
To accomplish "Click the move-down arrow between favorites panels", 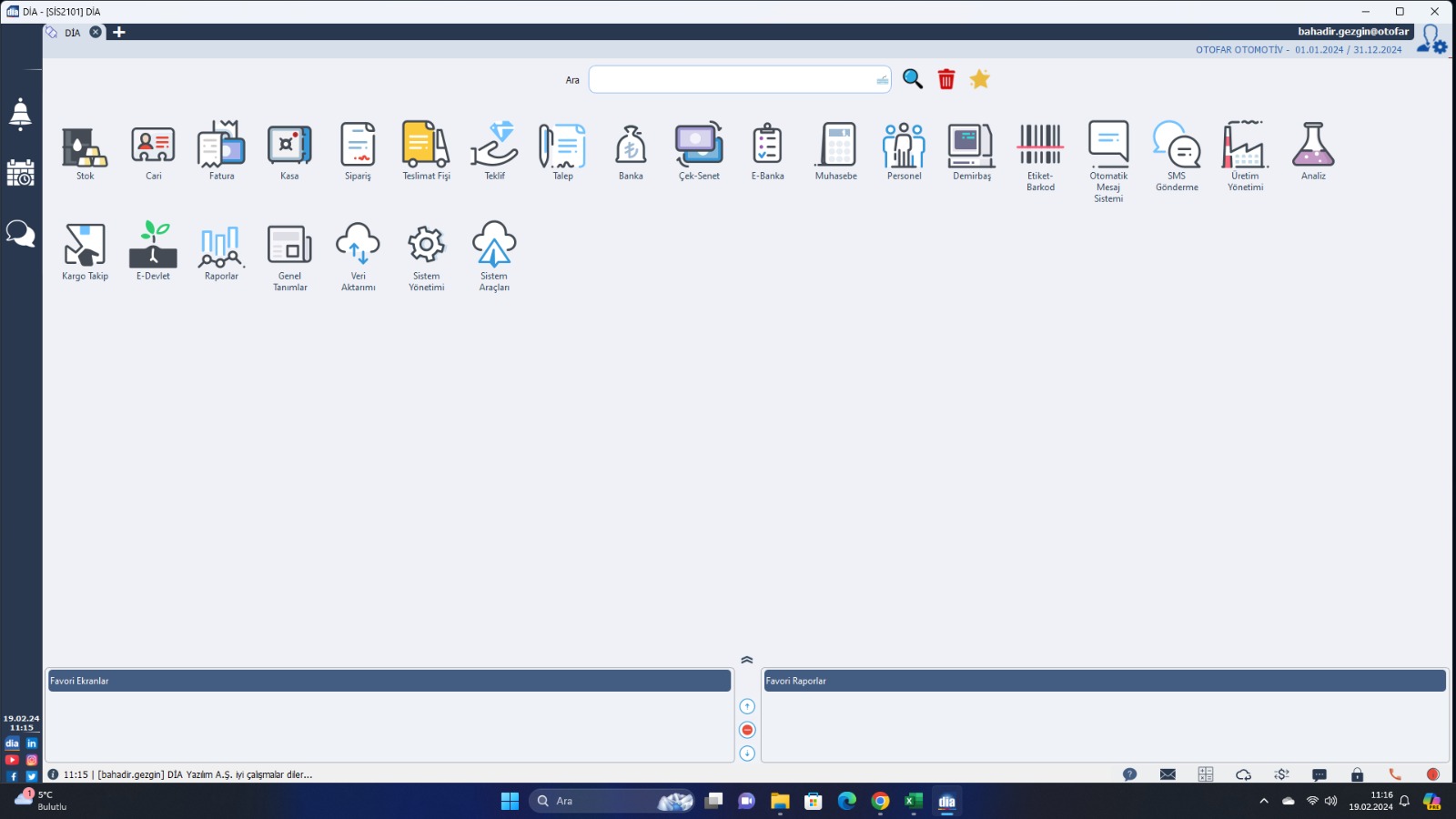I will (x=747, y=753).
